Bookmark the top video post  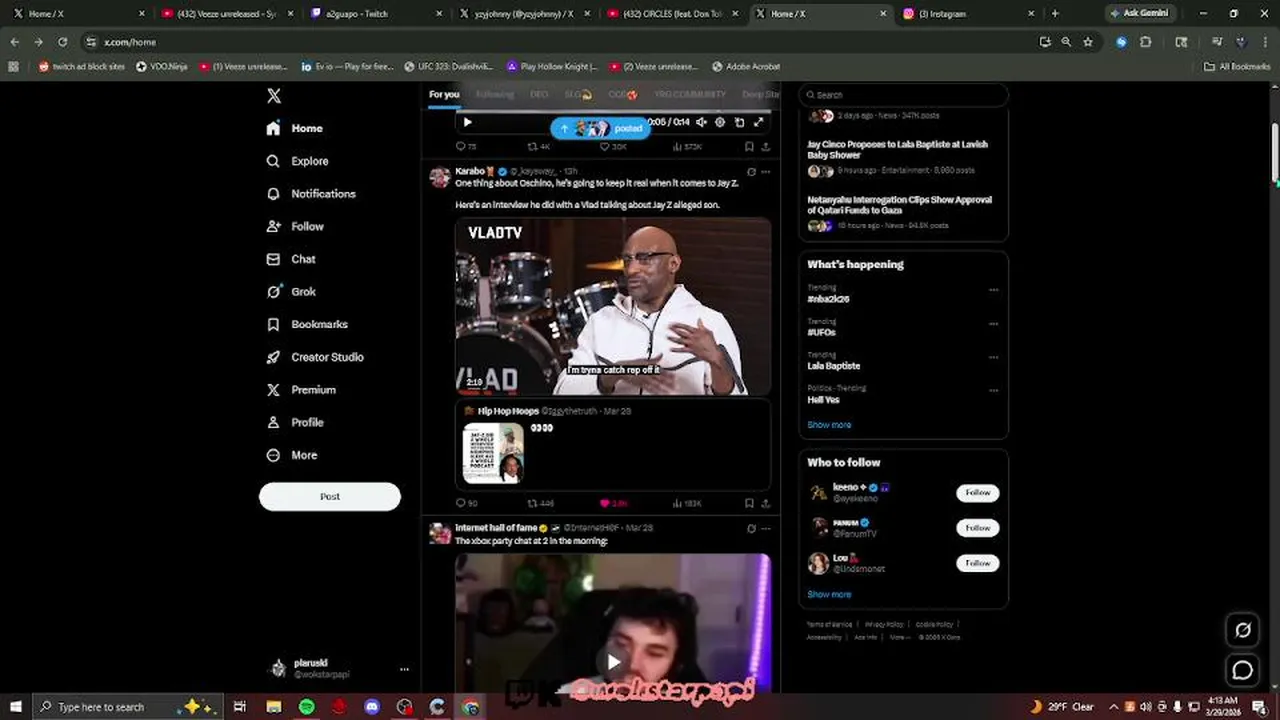pyautogui.click(x=748, y=146)
